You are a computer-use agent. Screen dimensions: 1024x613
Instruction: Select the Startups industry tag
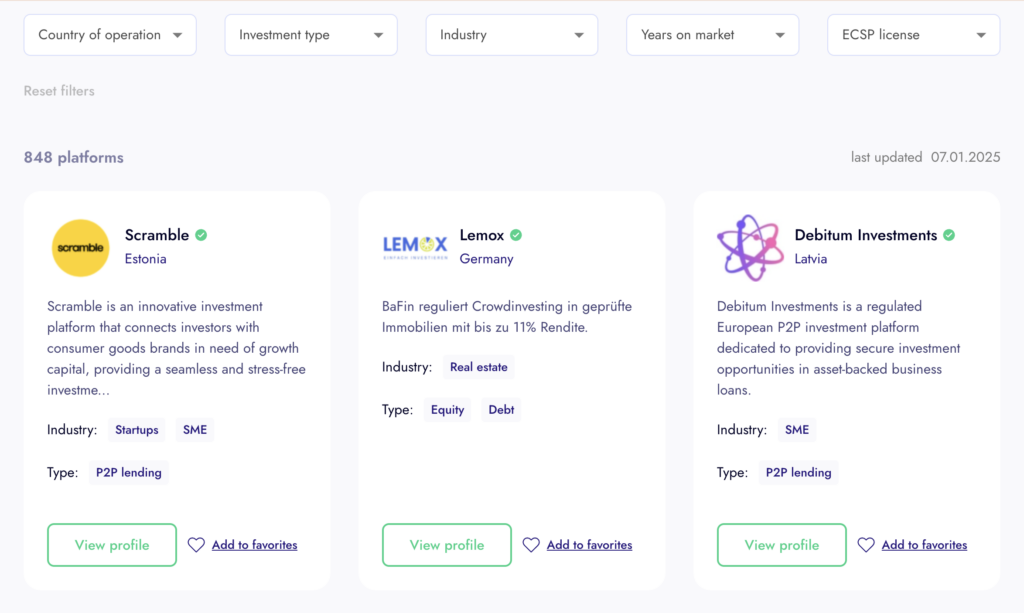point(136,430)
